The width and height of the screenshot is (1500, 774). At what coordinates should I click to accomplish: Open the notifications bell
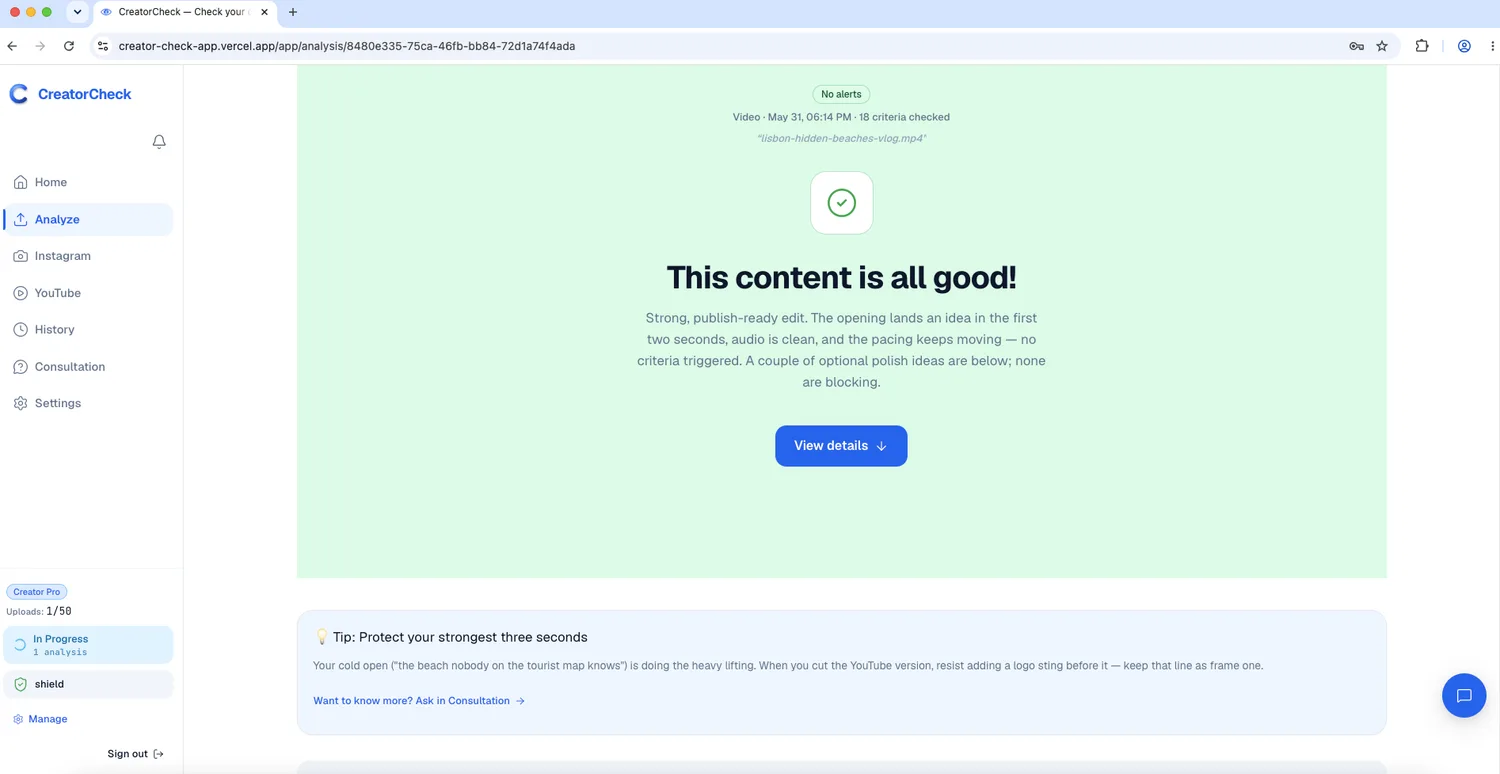click(x=159, y=142)
